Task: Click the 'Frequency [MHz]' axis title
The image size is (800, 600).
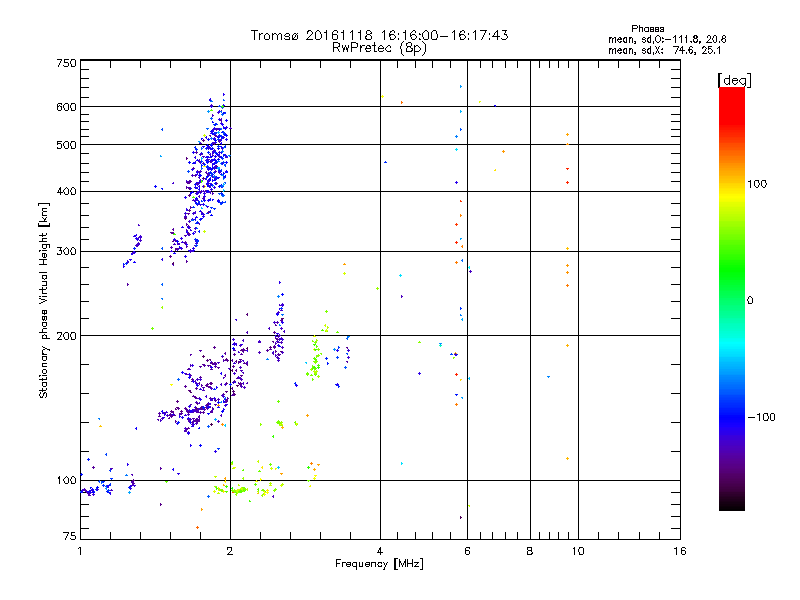Action: pos(379,564)
